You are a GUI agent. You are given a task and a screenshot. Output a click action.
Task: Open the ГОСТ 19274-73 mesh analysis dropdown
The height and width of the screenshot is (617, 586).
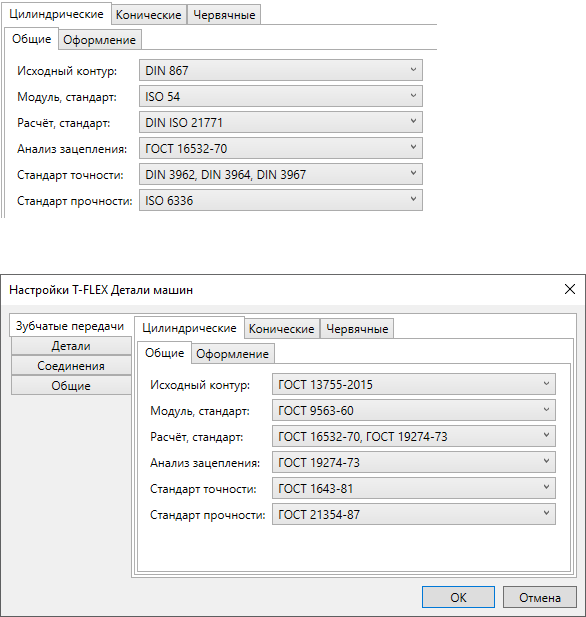[414, 462]
